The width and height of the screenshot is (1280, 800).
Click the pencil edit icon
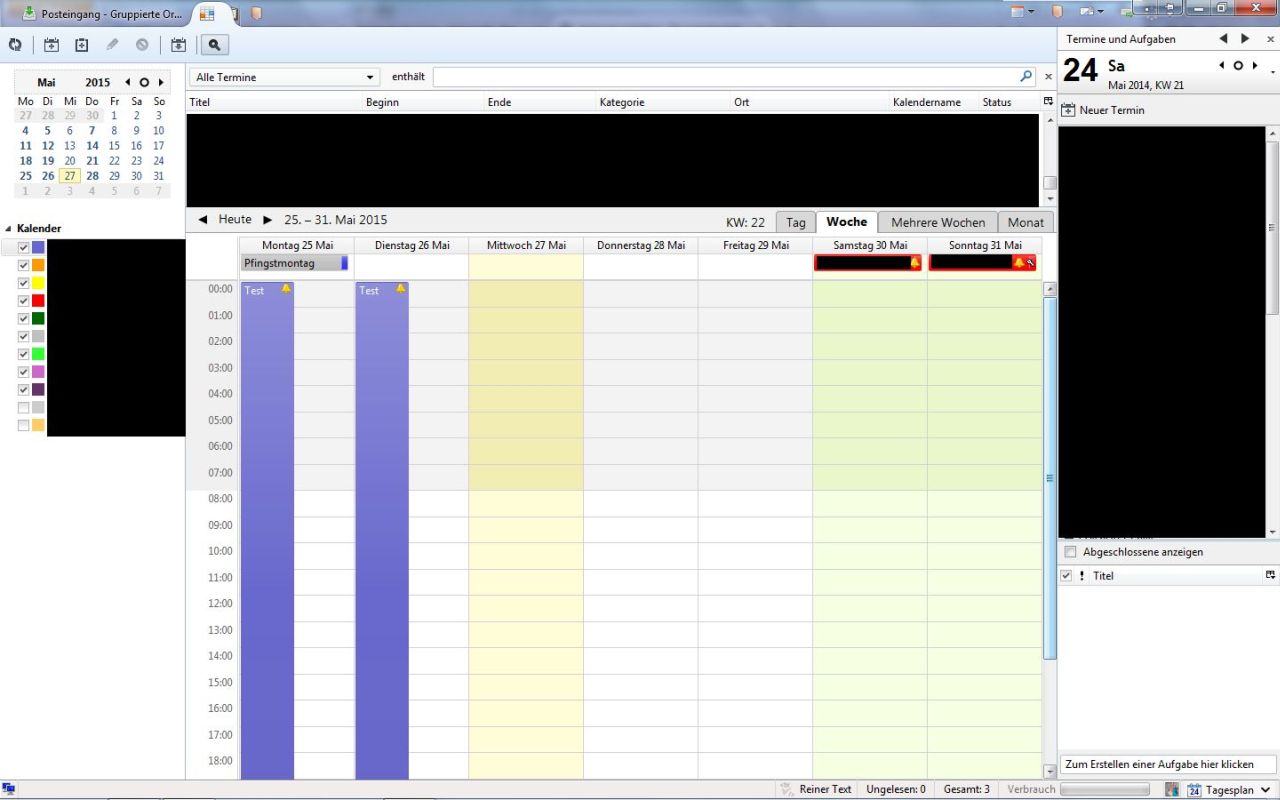tap(112, 45)
